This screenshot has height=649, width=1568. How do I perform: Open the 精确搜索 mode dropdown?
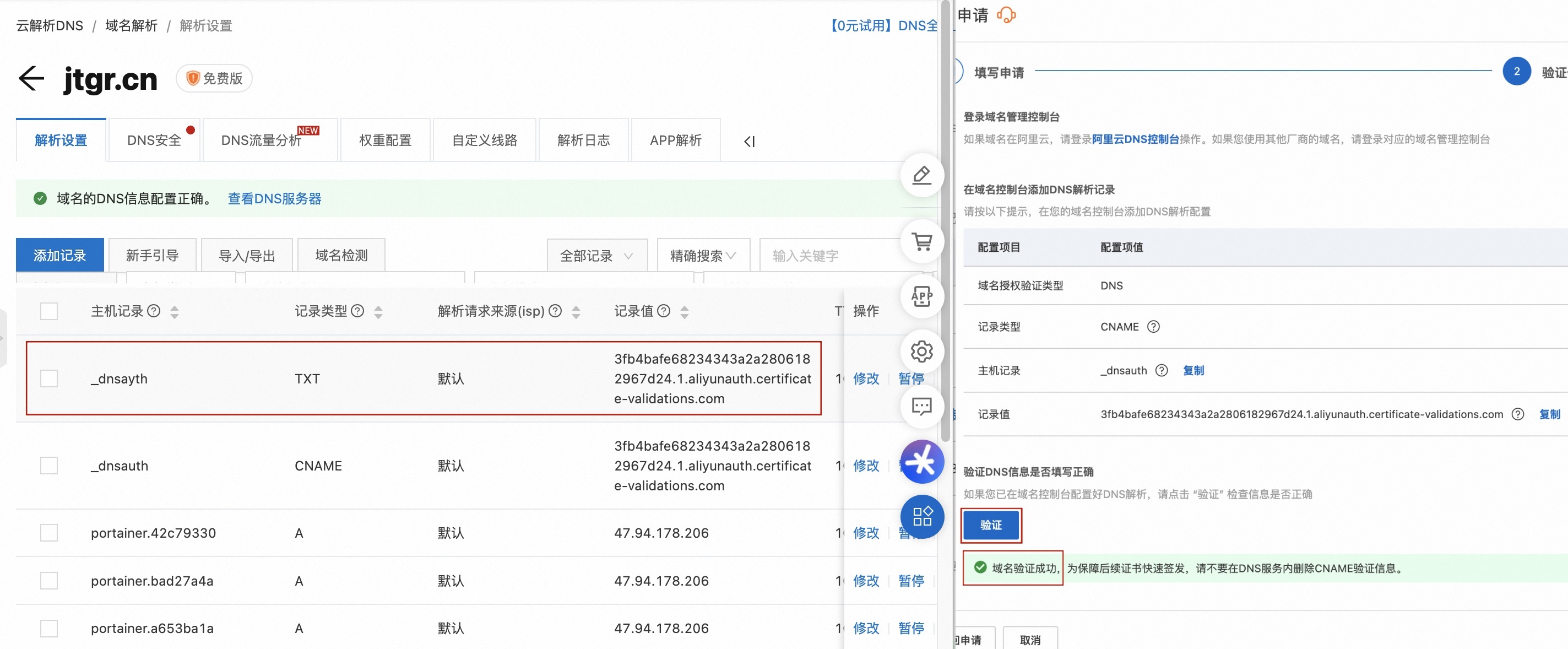[704, 256]
